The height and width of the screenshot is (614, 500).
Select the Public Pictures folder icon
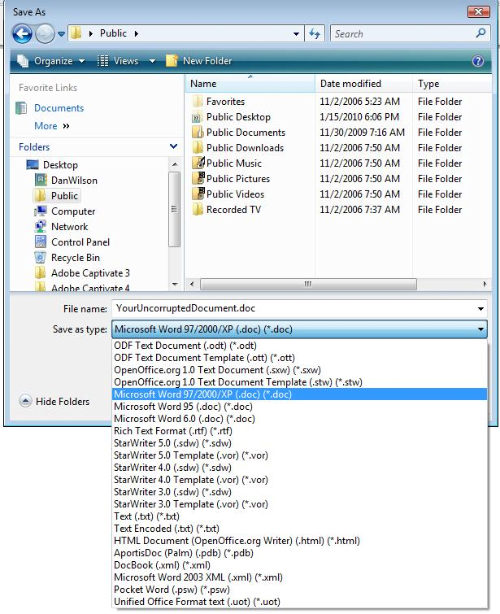coord(198,179)
